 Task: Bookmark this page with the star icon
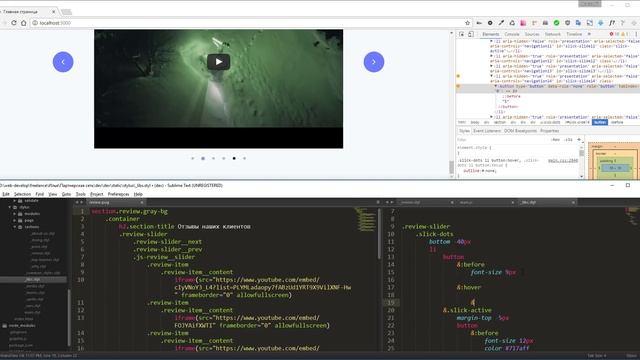coord(467,23)
